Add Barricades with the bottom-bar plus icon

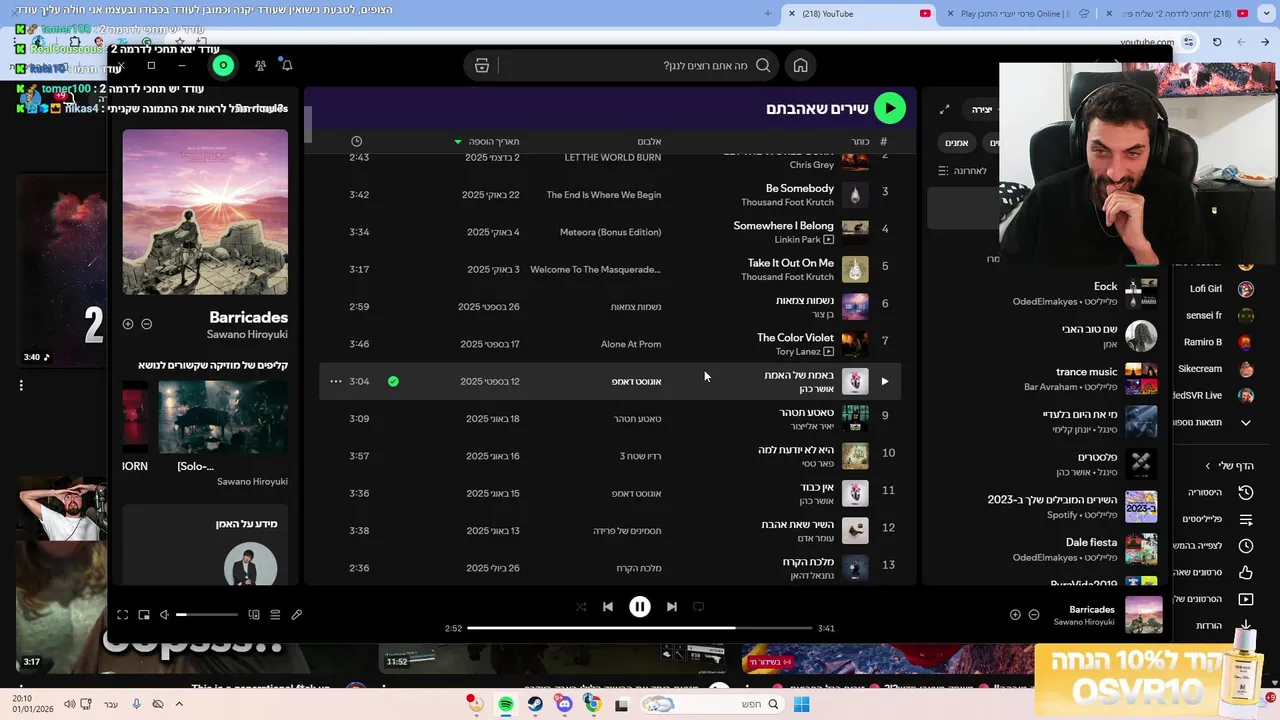tap(1015, 615)
